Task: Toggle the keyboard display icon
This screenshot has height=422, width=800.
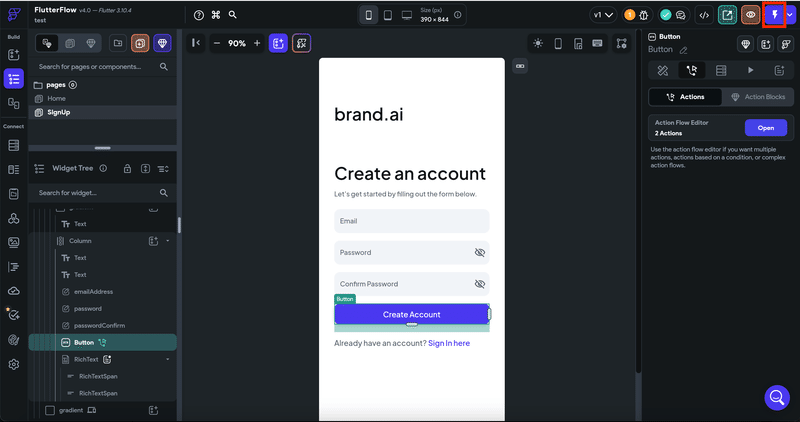Action: (x=597, y=43)
